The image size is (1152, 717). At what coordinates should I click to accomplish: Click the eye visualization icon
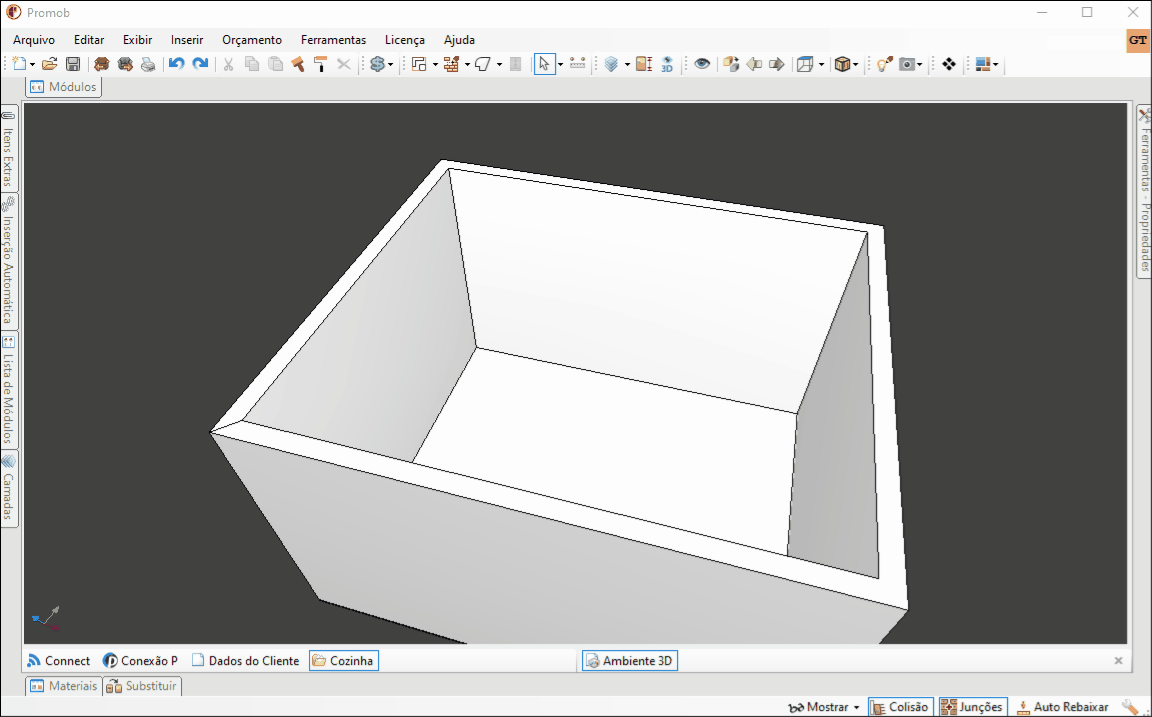tap(702, 64)
